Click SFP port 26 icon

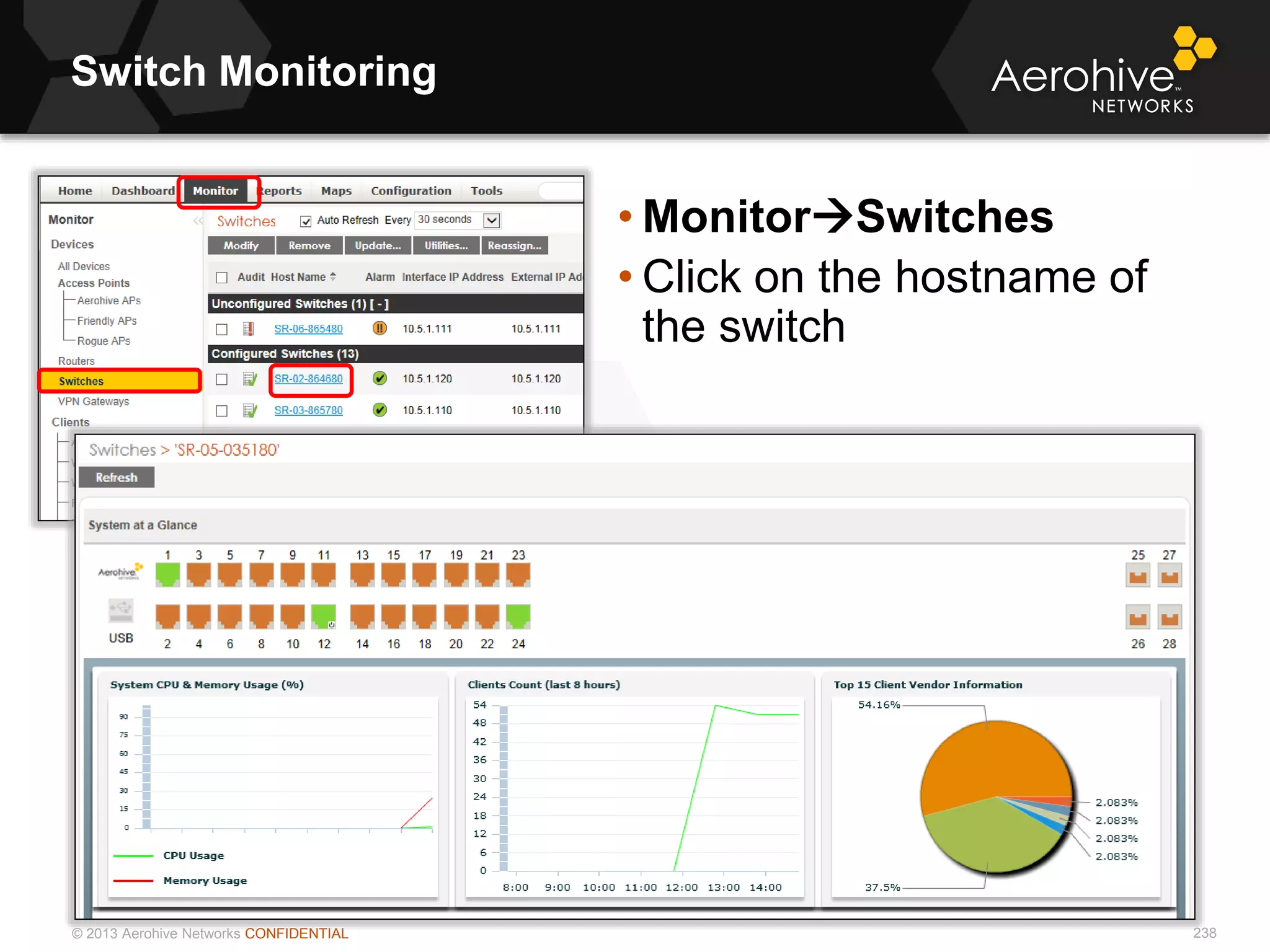(1138, 617)
